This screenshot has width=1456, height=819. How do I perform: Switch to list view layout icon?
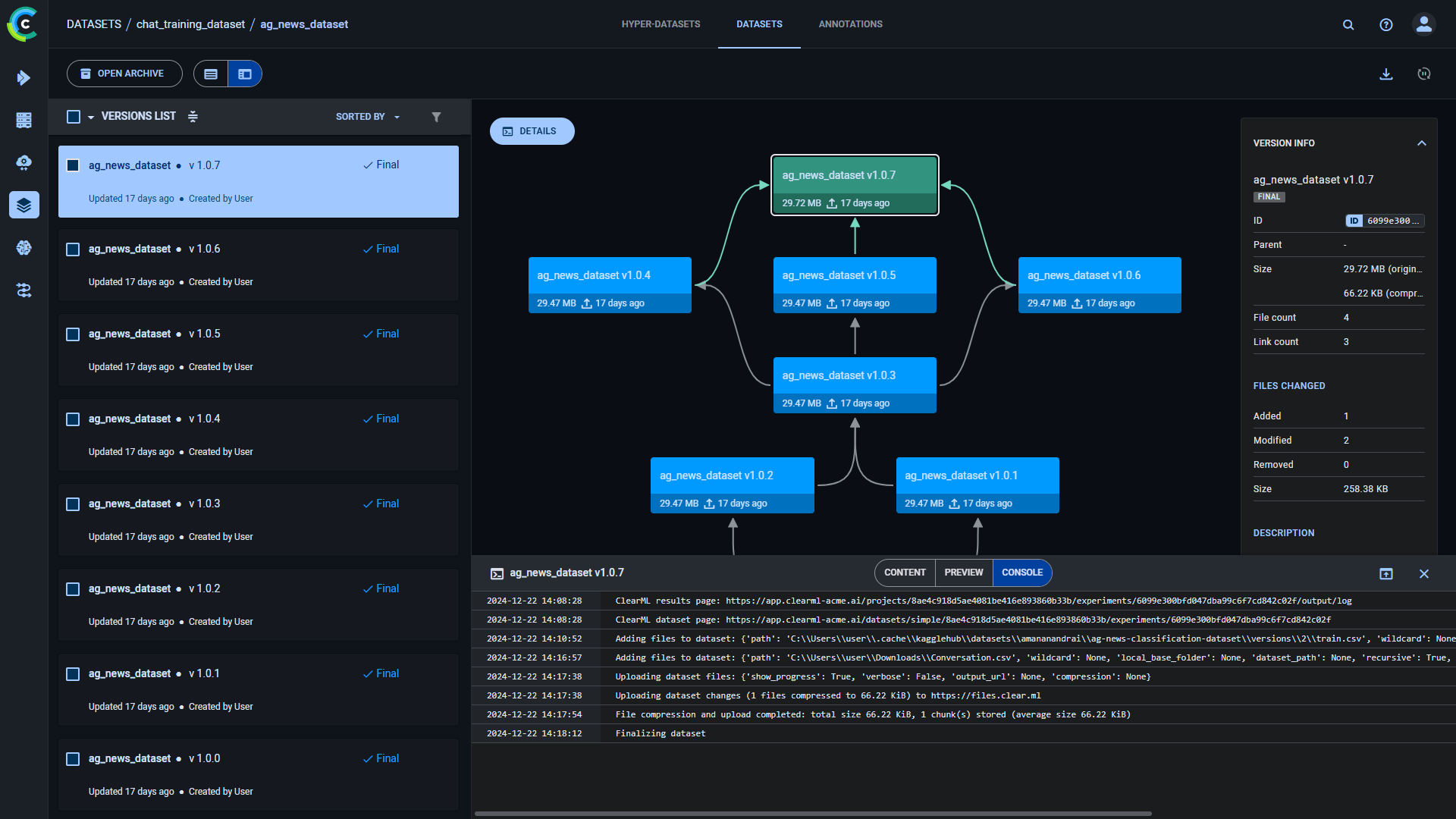(211, 74)
